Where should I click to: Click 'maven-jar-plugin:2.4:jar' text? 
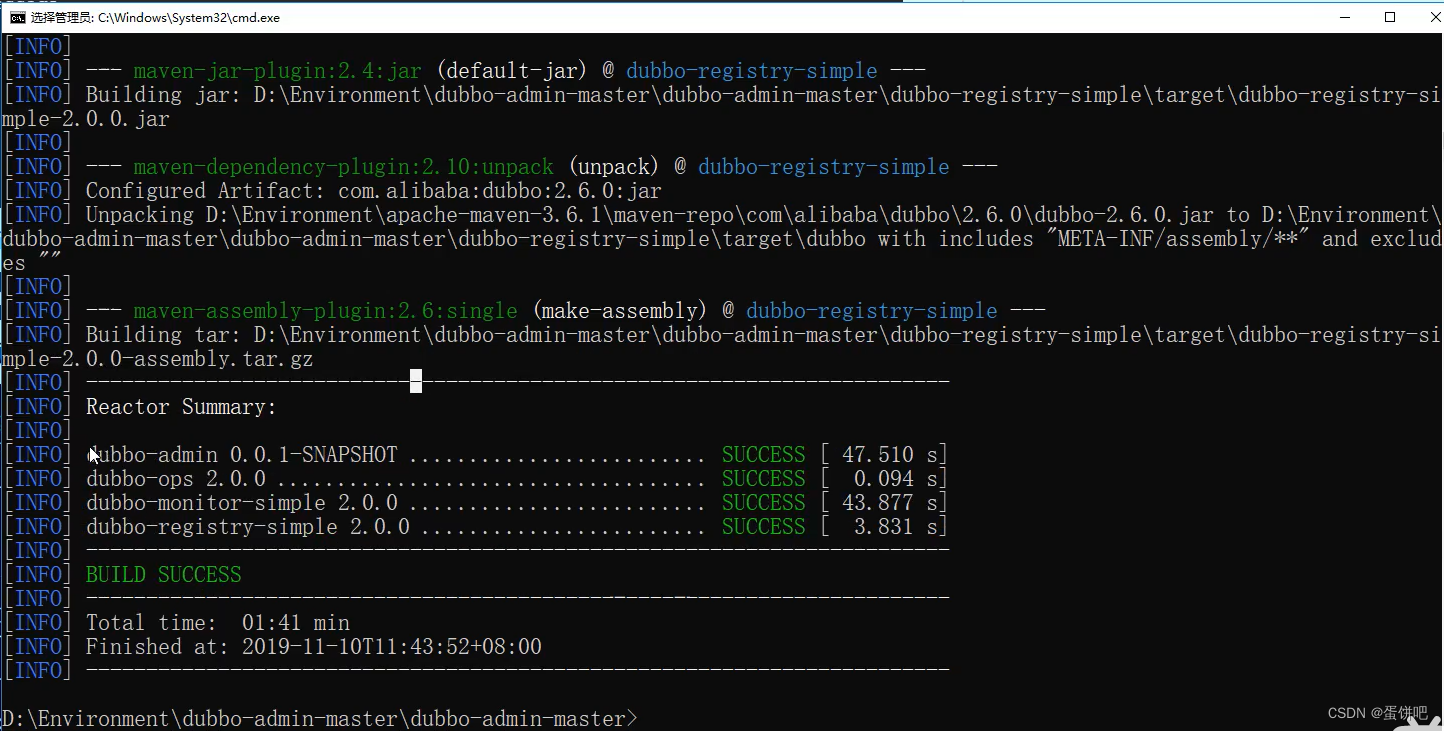click(278, 71)
